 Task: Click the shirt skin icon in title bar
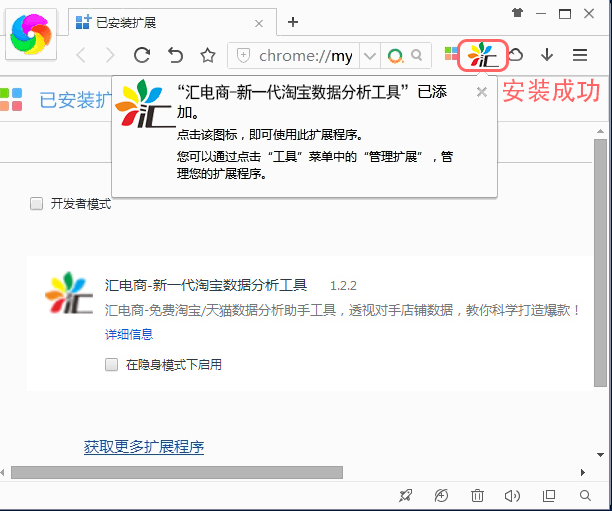[518, 13]
